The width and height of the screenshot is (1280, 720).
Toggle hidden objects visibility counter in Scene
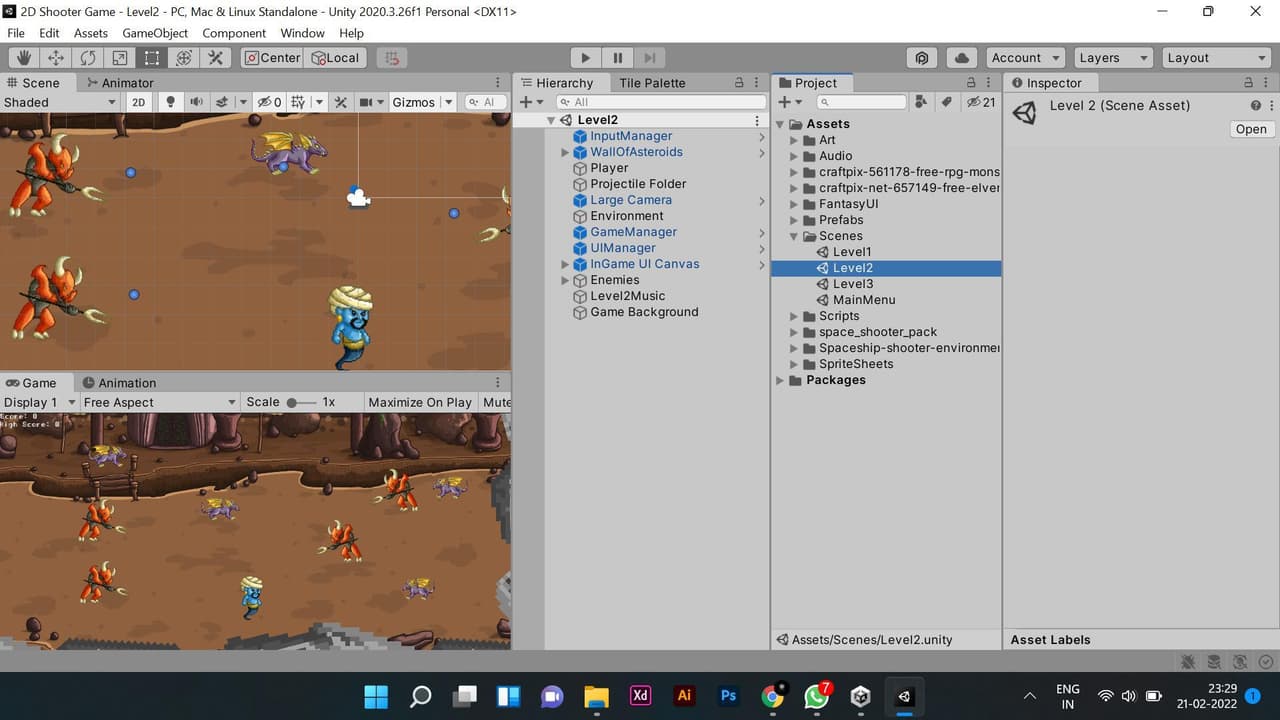(x=269, y=102)
